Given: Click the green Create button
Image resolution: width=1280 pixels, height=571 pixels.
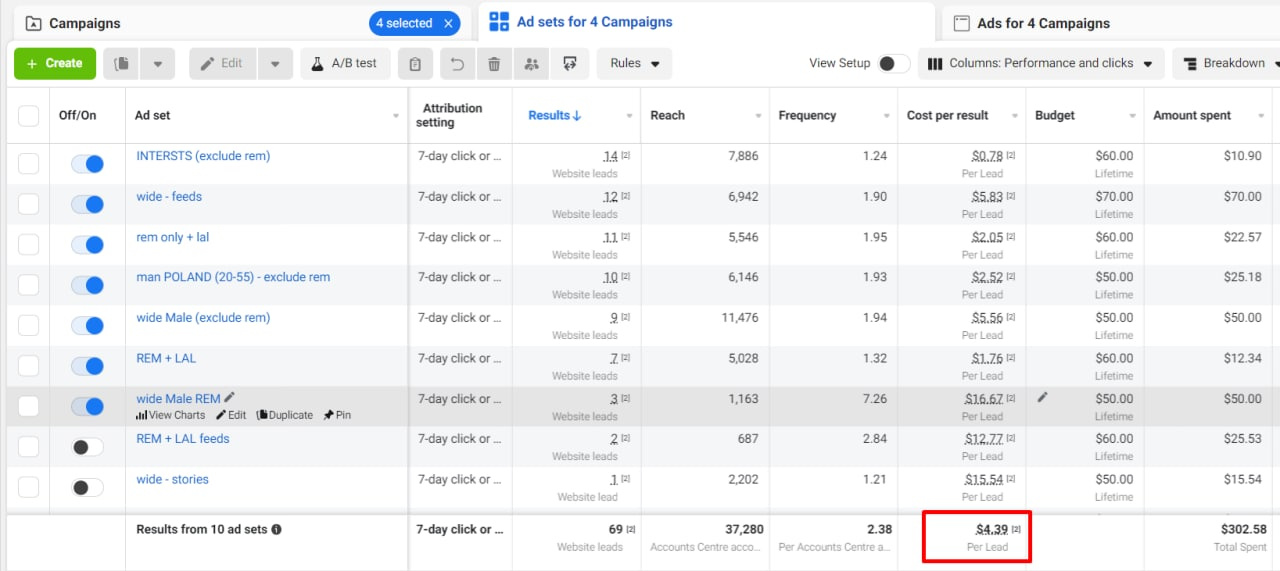Looking at the screenshot, I should tap(55, 63).
